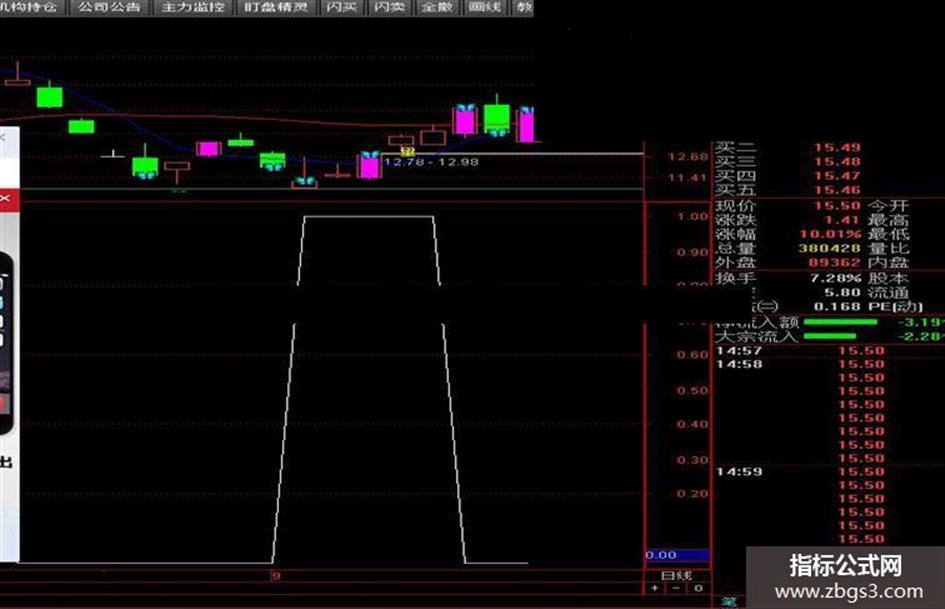Open the 公司公告 tab
This screenshot has height=609, width=945.
(110, 7)
